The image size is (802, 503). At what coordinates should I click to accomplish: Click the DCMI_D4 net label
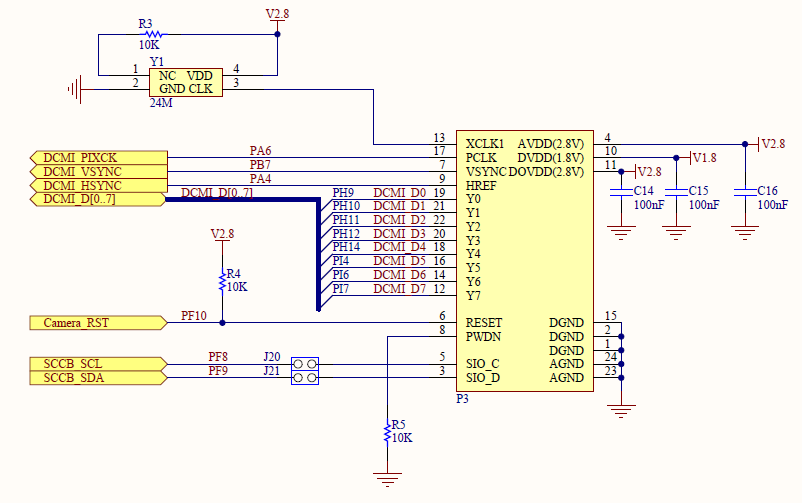point(399,247)
